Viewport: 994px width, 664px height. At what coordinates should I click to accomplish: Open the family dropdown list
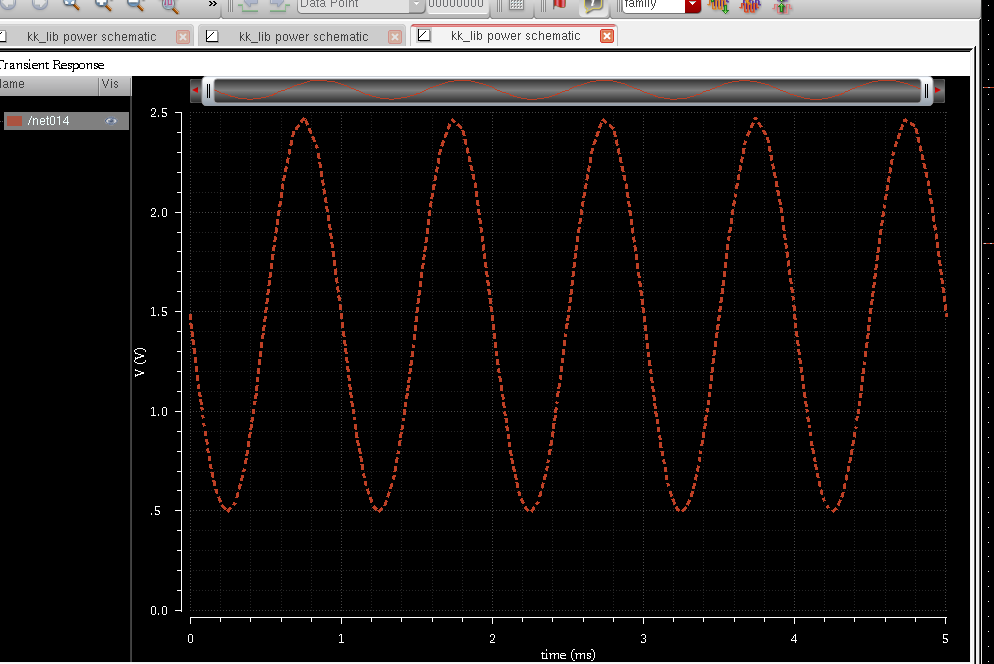pos(693,5)
